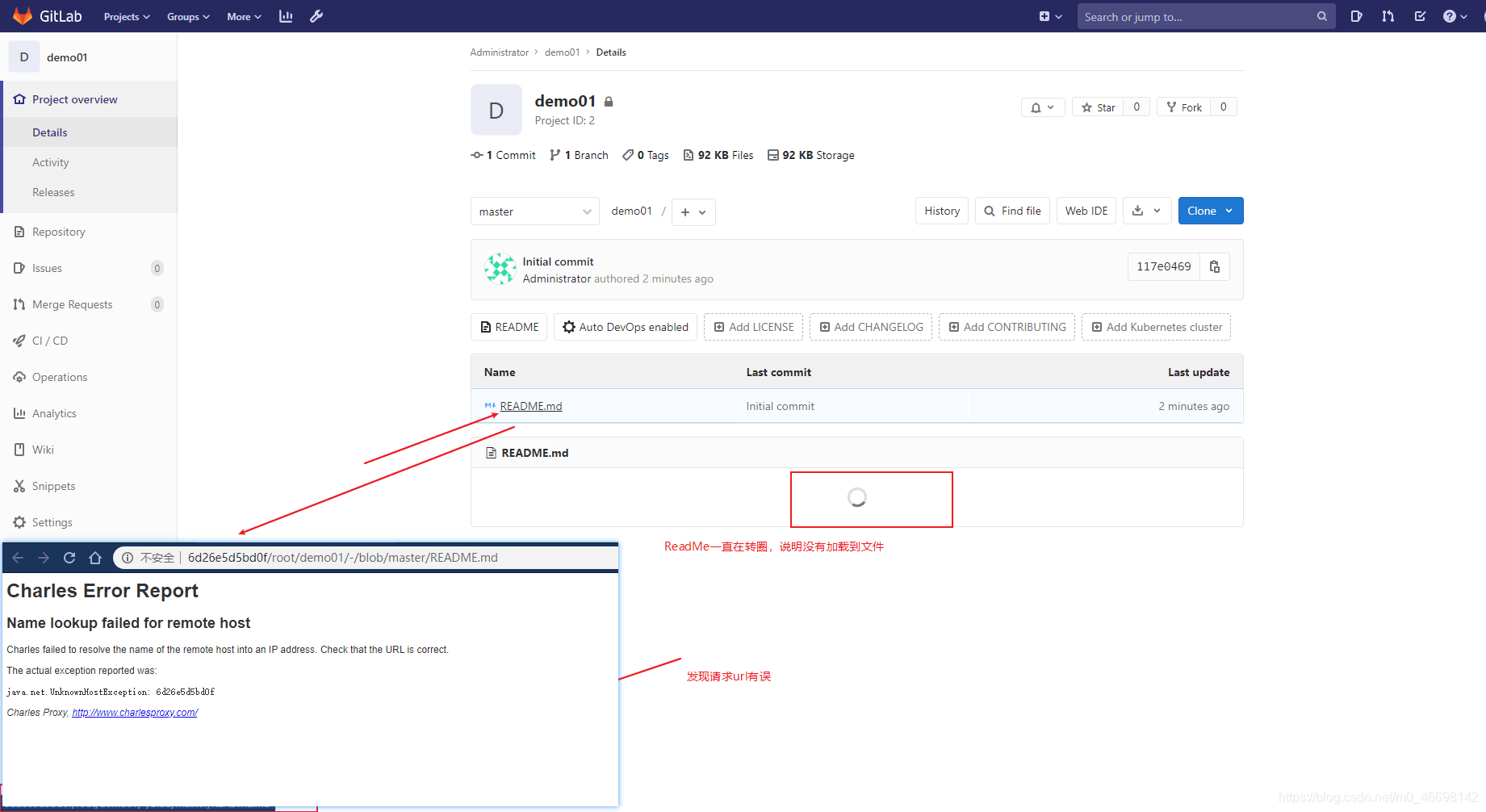
Task: Open the Web IDE
Action: pyautogui.click(x=1086, y=211)
